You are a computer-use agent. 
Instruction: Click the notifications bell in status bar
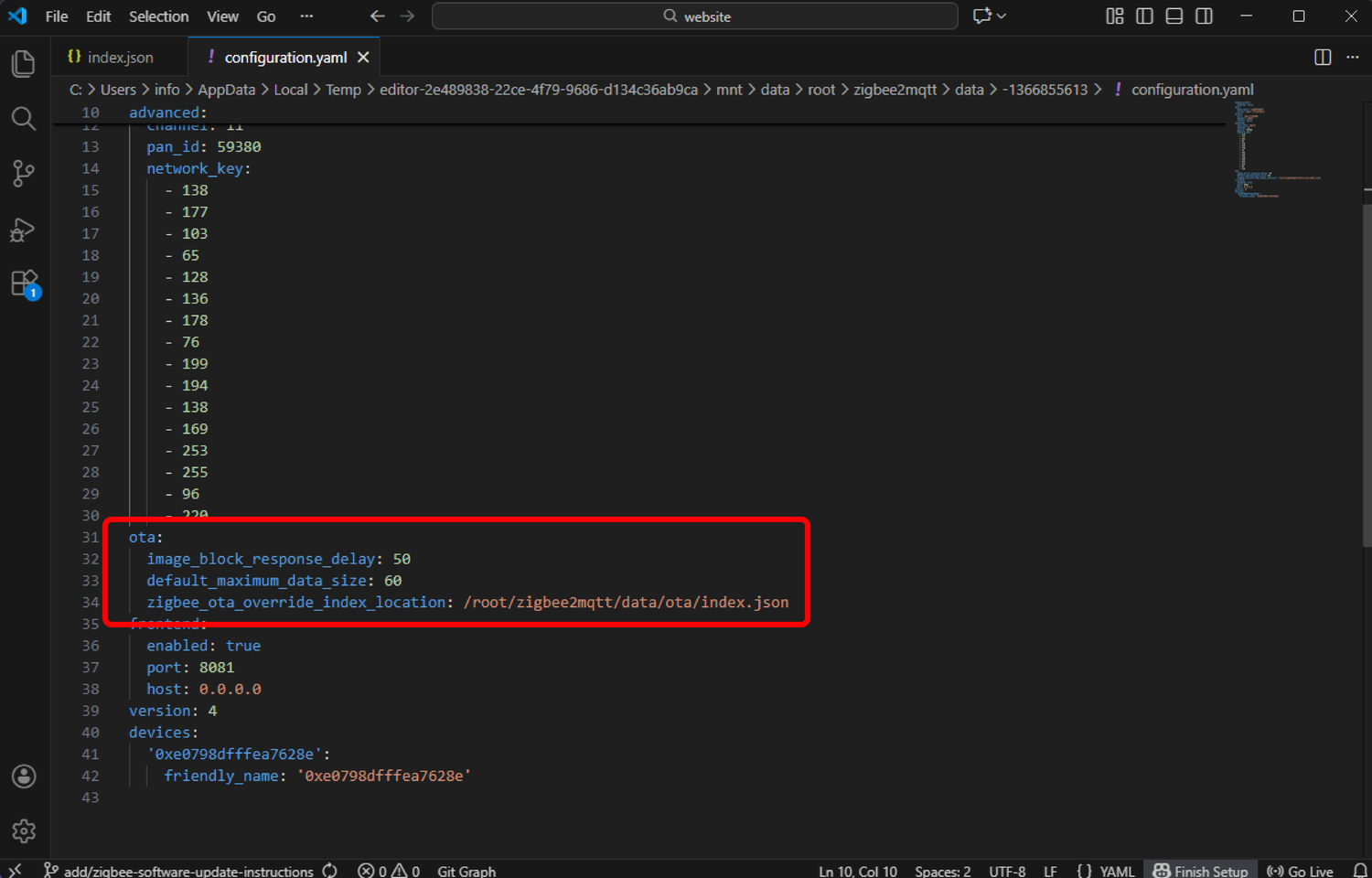pos(1360,871)
